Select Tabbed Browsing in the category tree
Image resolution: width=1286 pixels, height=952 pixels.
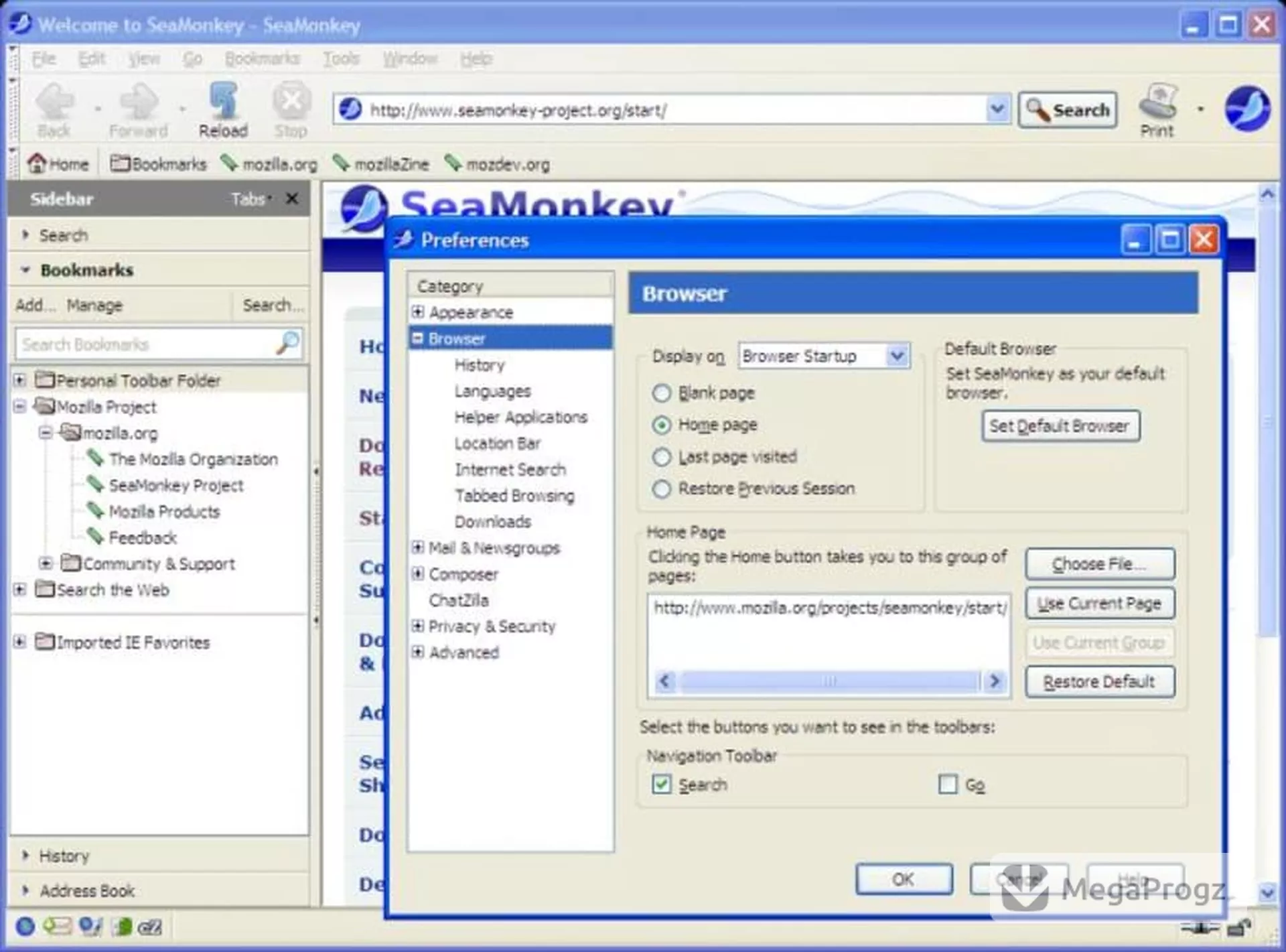click(x=514, y=496)
